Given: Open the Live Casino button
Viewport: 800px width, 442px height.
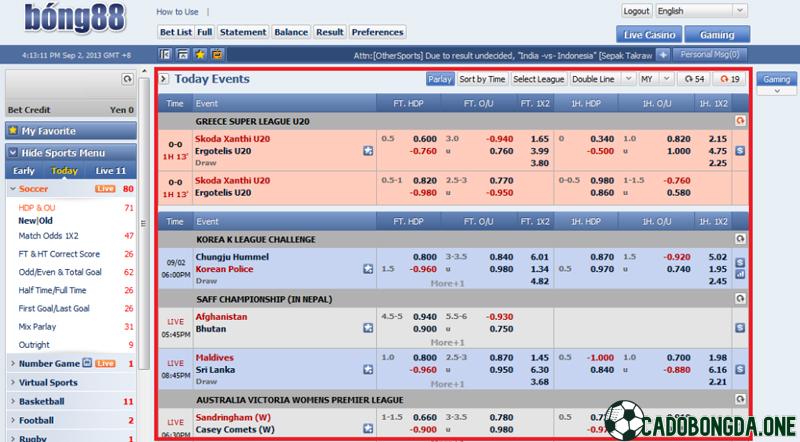Looking at the screenshot, I should [649, 35].
